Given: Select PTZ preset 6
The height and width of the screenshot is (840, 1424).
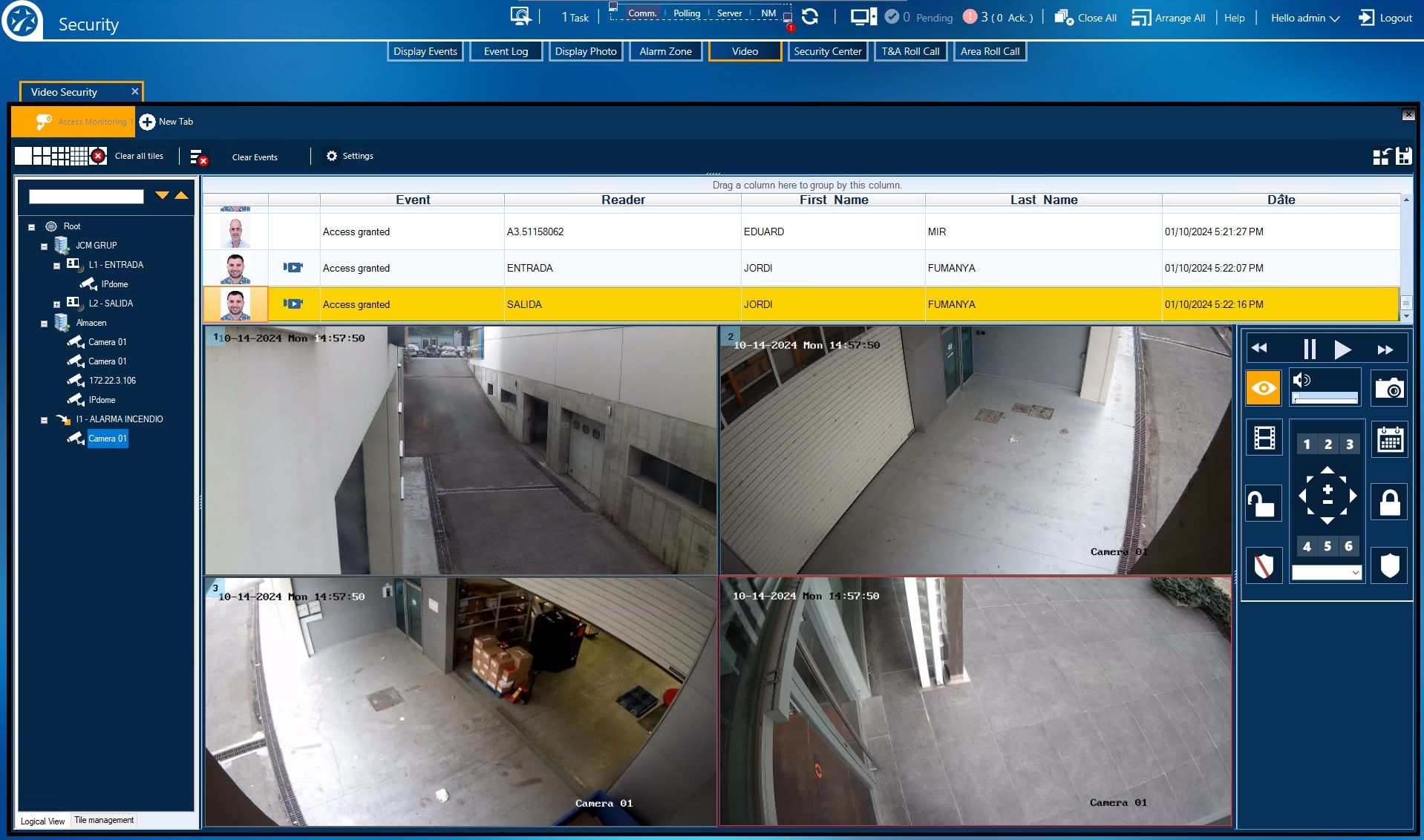Looking at the screenshot, I should tap(1348, 546).
